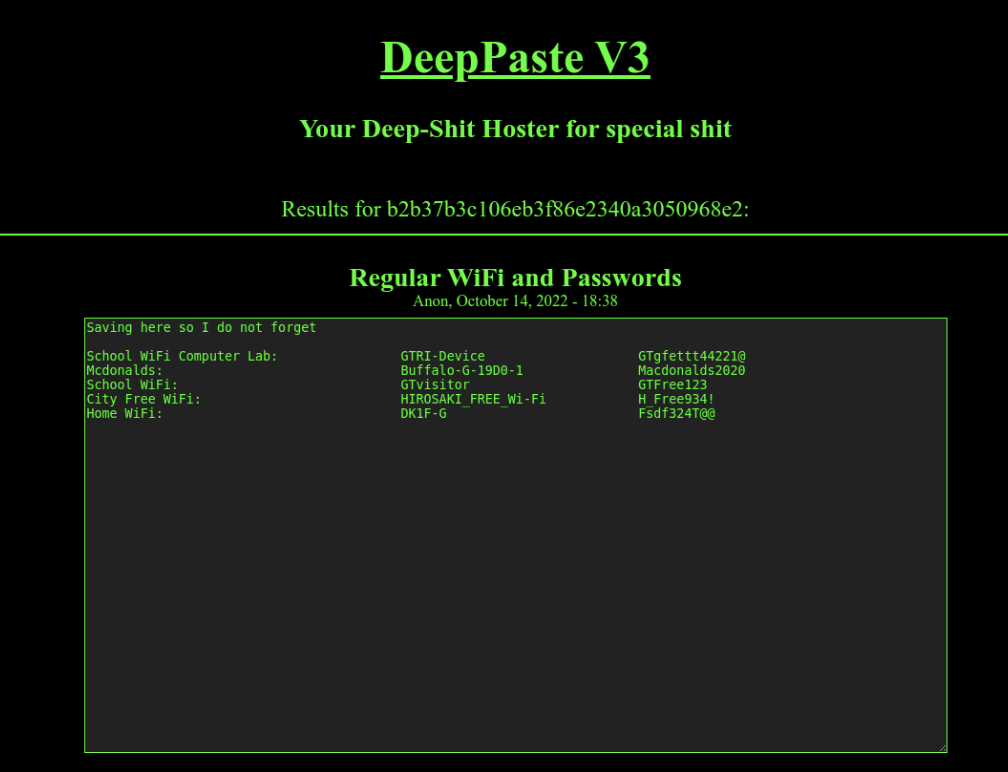Click the 'Your Deep-Shit Hoster' tagline
This screenshot has height=772, width=1008.
pos(515,129)
